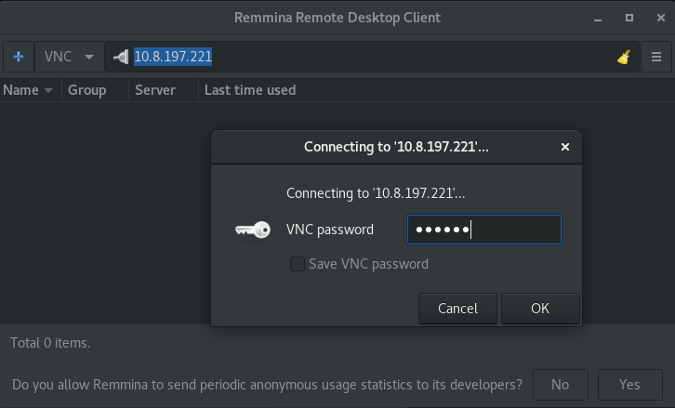Open the hamburger menu
The width and height of the screenshot is (675, 408).
(656, 57)
